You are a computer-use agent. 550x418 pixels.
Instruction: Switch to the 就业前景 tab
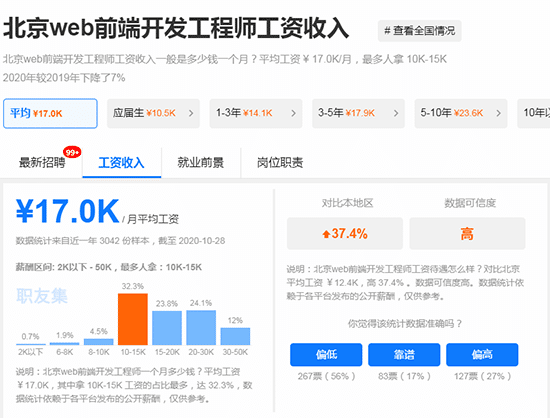pyautogui.click(x=201, y=163)
